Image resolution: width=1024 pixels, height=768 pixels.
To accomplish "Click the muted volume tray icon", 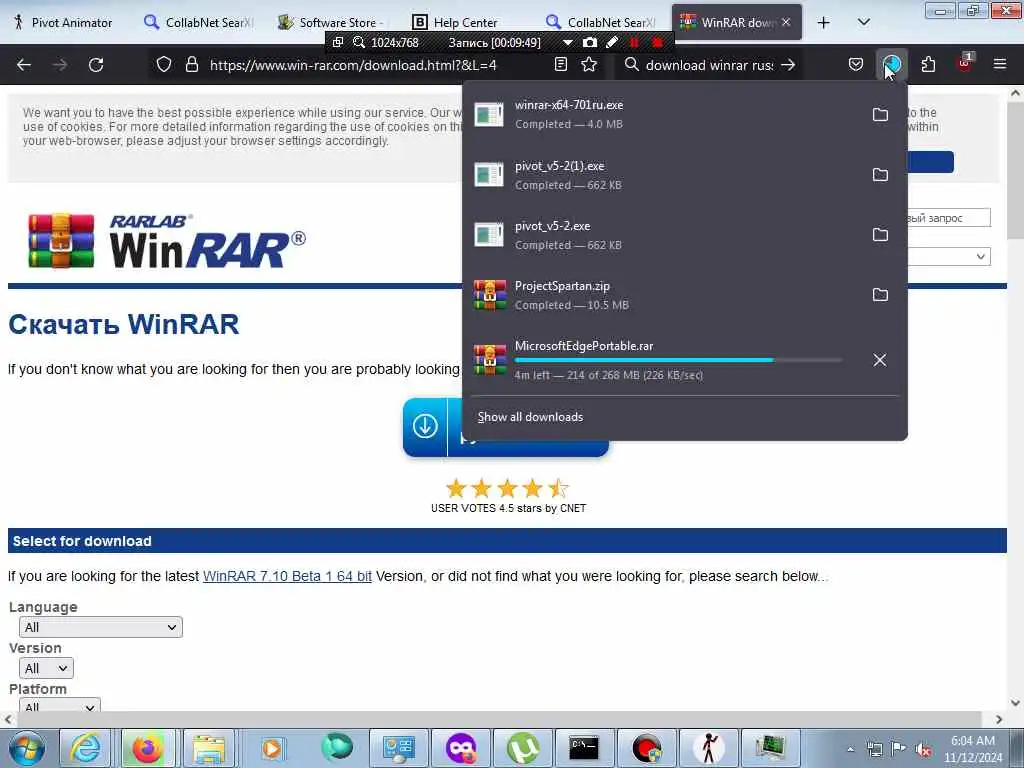I will (923, 750).
